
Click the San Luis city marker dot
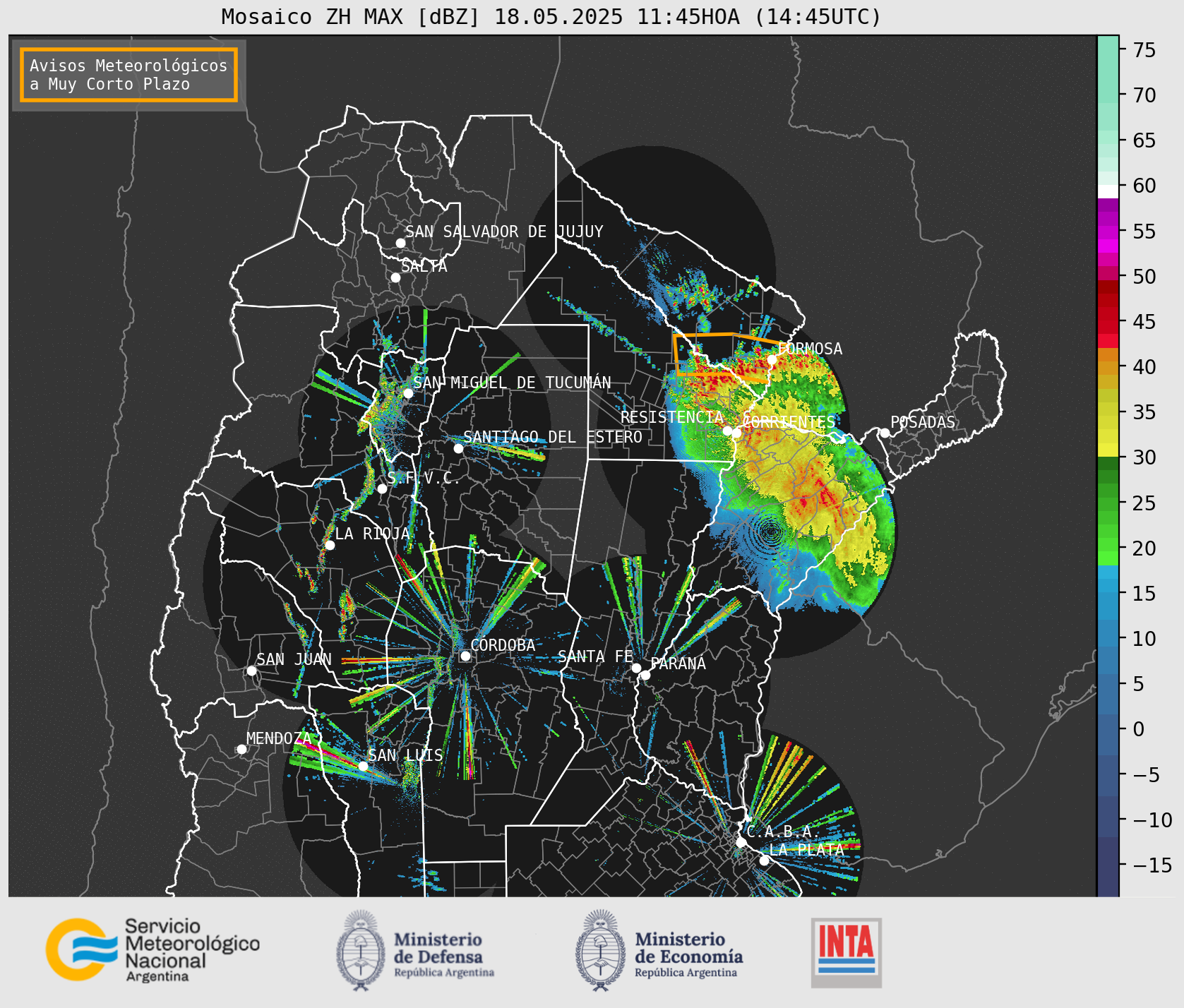tap(363, 766)
